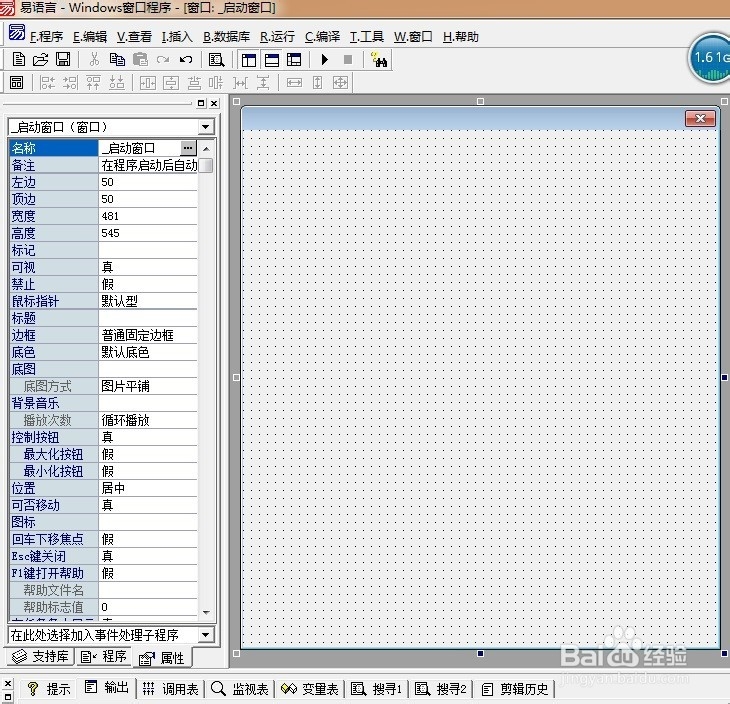Image resolution: width=730 pixels, height=704 pixels.
Task: Toggle the third window layout icon
Action: (294, 60)
